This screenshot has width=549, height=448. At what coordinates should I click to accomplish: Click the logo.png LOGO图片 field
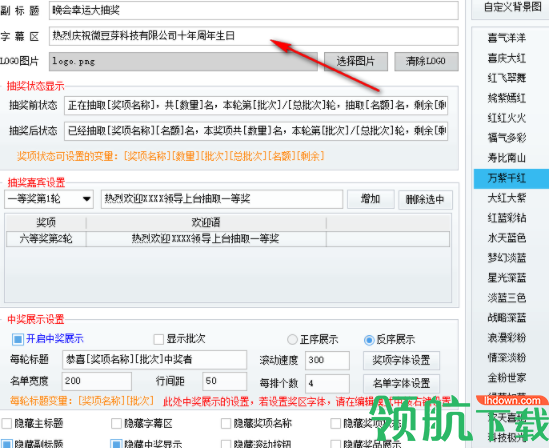183,62
